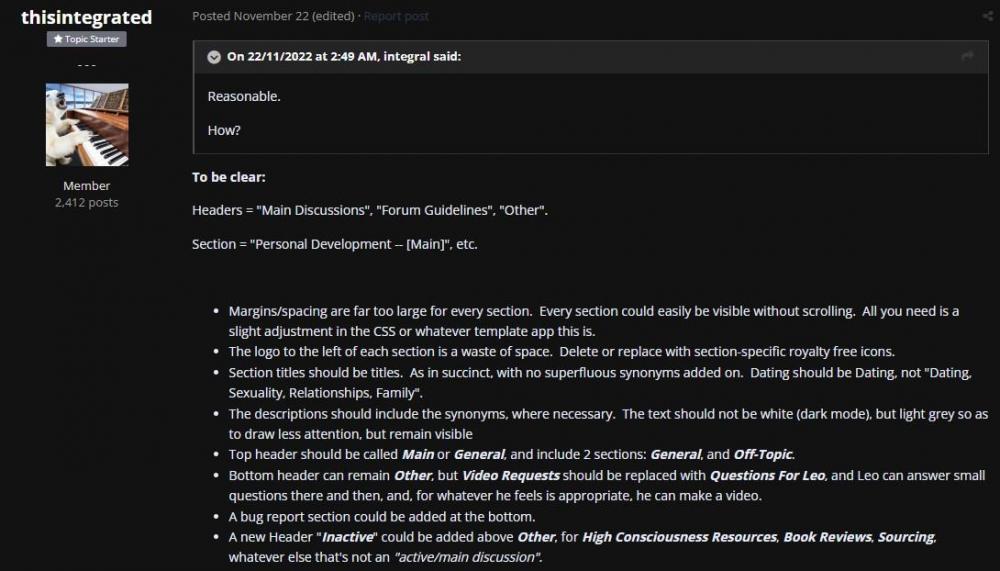The height and width of the screenshot is (571, 1000).
Task: Click the (edited) label in post header
Action: tap(333, 17)
